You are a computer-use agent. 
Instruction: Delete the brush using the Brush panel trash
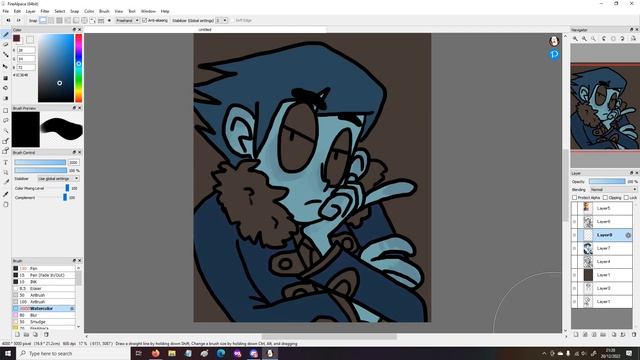click(x=46, y=334)
